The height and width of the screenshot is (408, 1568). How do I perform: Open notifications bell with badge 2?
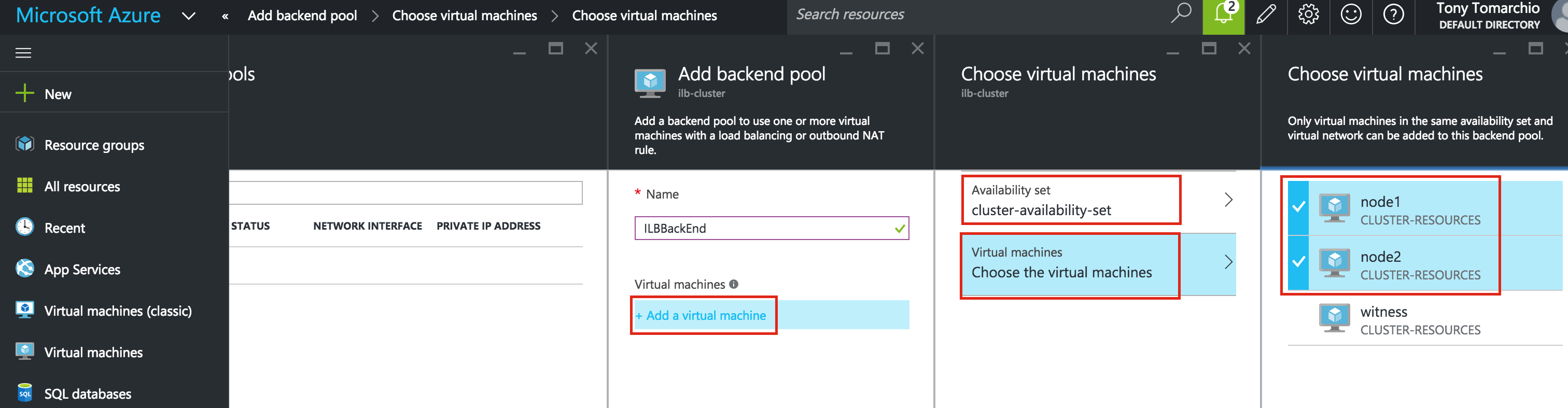1224,16
